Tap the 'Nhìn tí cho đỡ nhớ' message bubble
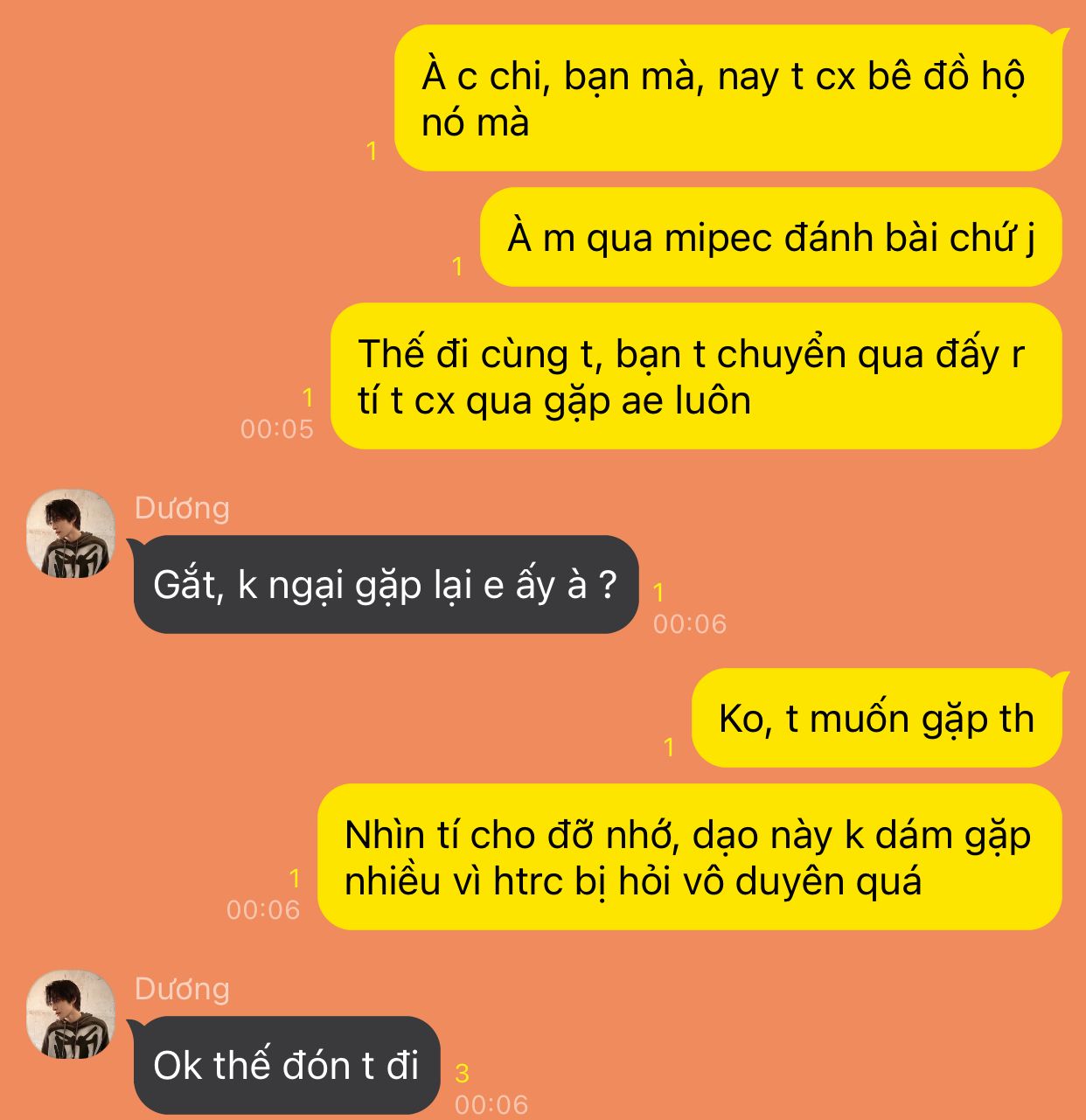Screen dimensions: 1086x1120 [689, 857]
